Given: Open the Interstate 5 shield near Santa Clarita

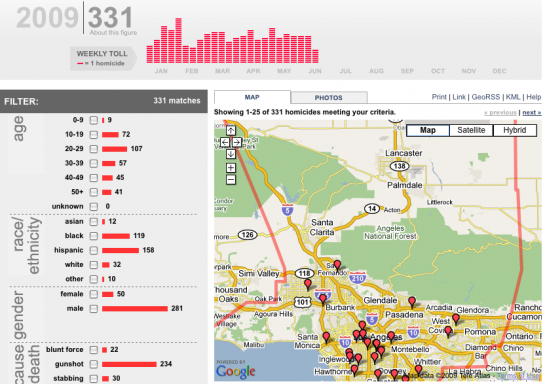Looking at the screenshot, I should pyautogui.click(x=287, y=210).
